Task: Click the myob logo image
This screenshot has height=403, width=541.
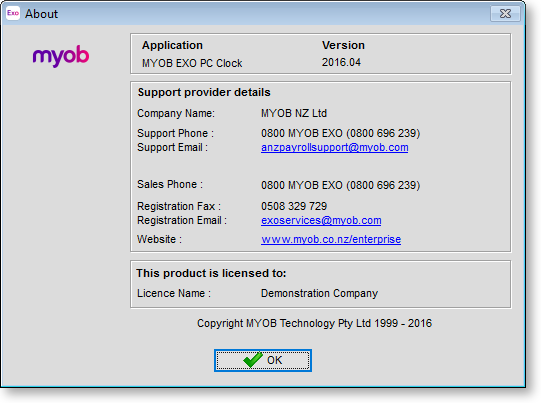Action: 61,56
